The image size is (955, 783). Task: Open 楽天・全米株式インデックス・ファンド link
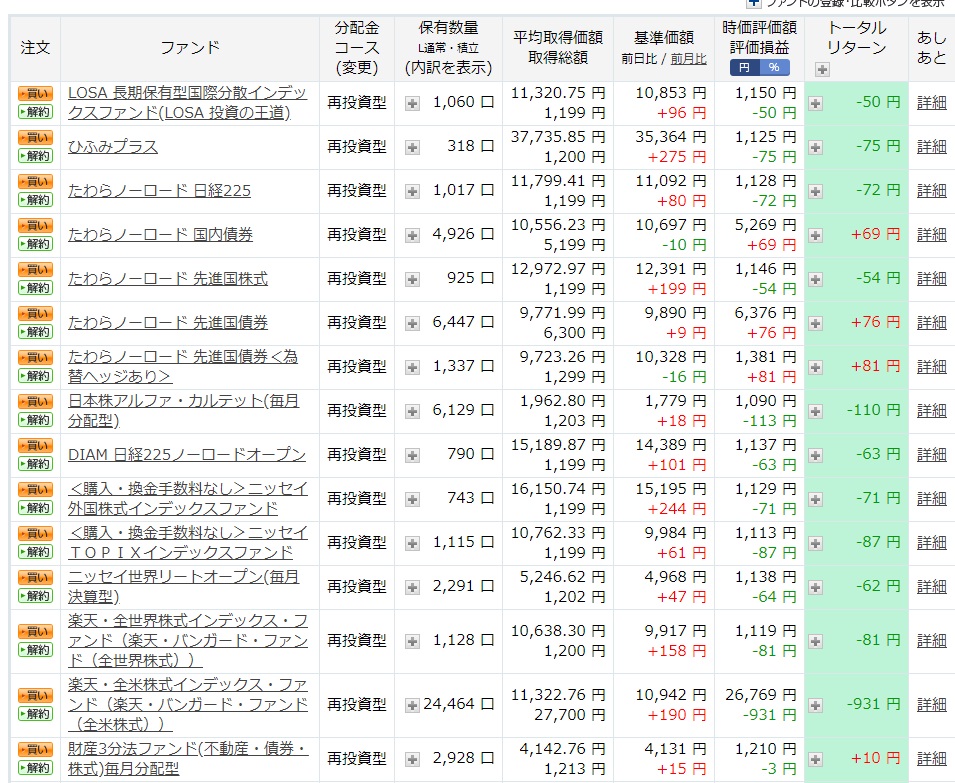coord(188,704)
